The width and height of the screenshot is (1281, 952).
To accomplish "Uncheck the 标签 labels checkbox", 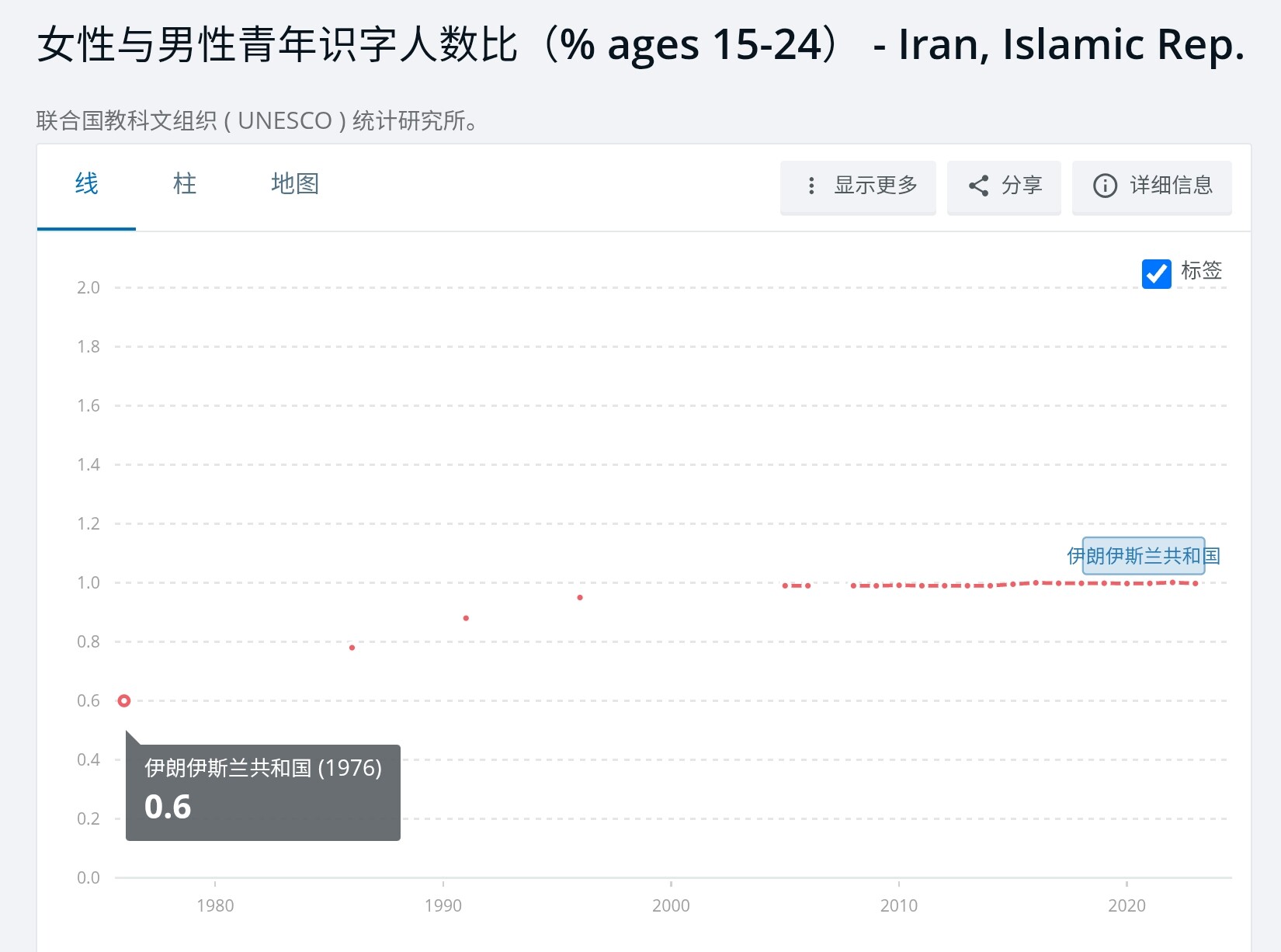I will click(x=1156, y=273).
